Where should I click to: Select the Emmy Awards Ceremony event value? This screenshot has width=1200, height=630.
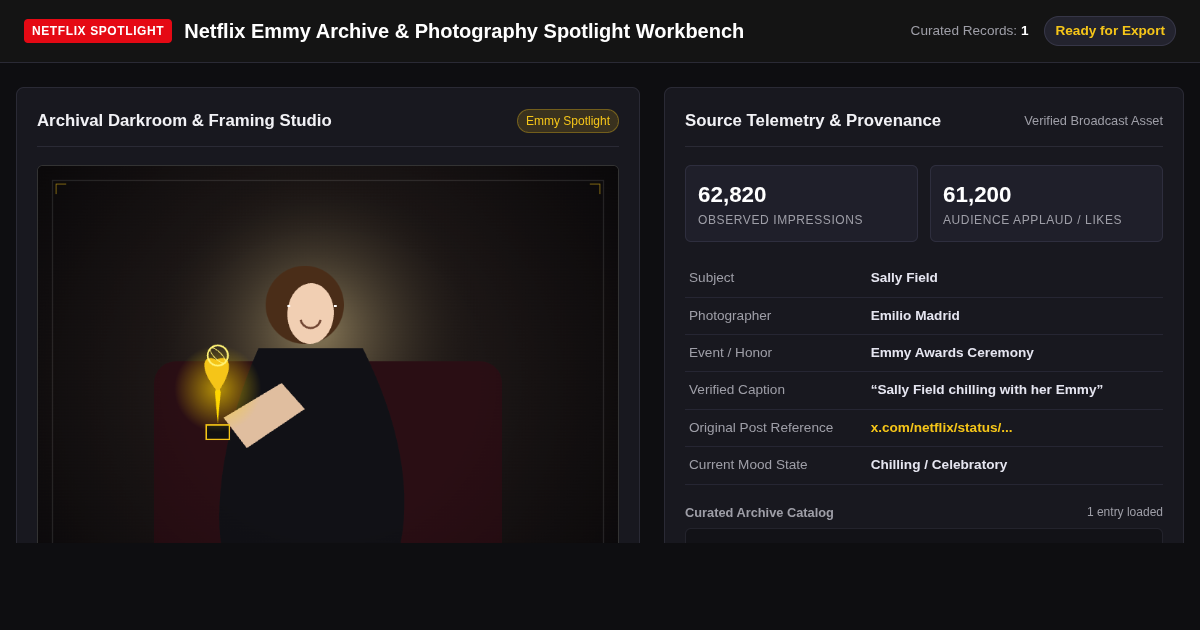tap(952, 353)
